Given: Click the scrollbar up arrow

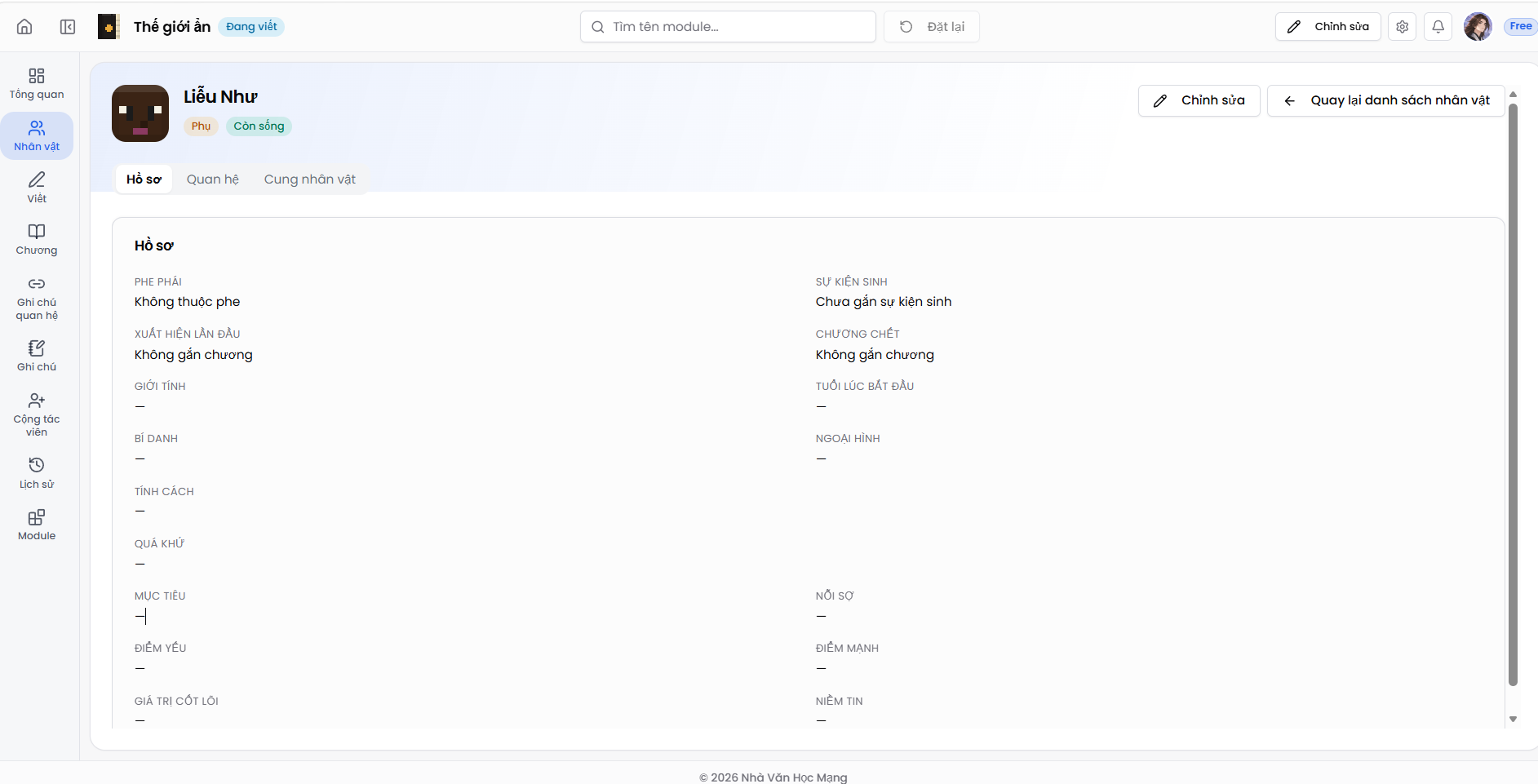Looking at the screenshot, I should (x=1513, y=95).
